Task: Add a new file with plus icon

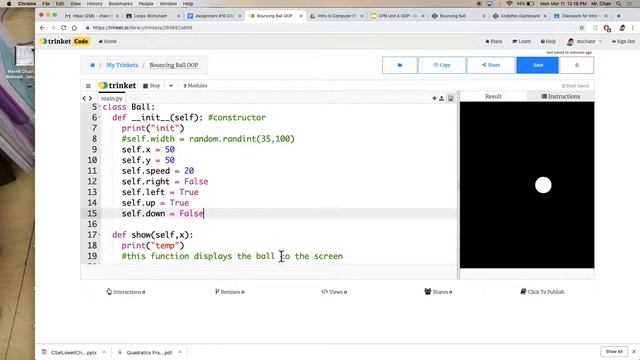Action: tap(434, 98)
